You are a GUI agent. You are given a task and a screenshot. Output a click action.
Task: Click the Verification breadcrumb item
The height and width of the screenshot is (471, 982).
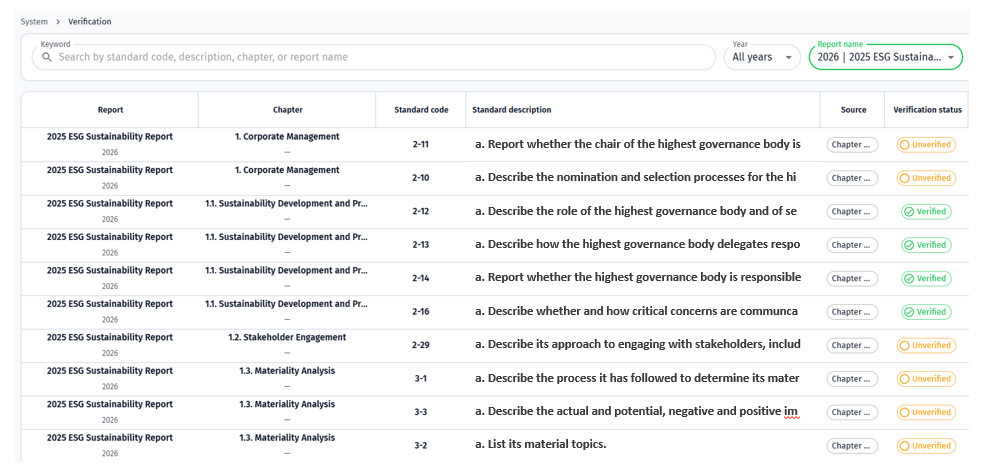[90, 21]
